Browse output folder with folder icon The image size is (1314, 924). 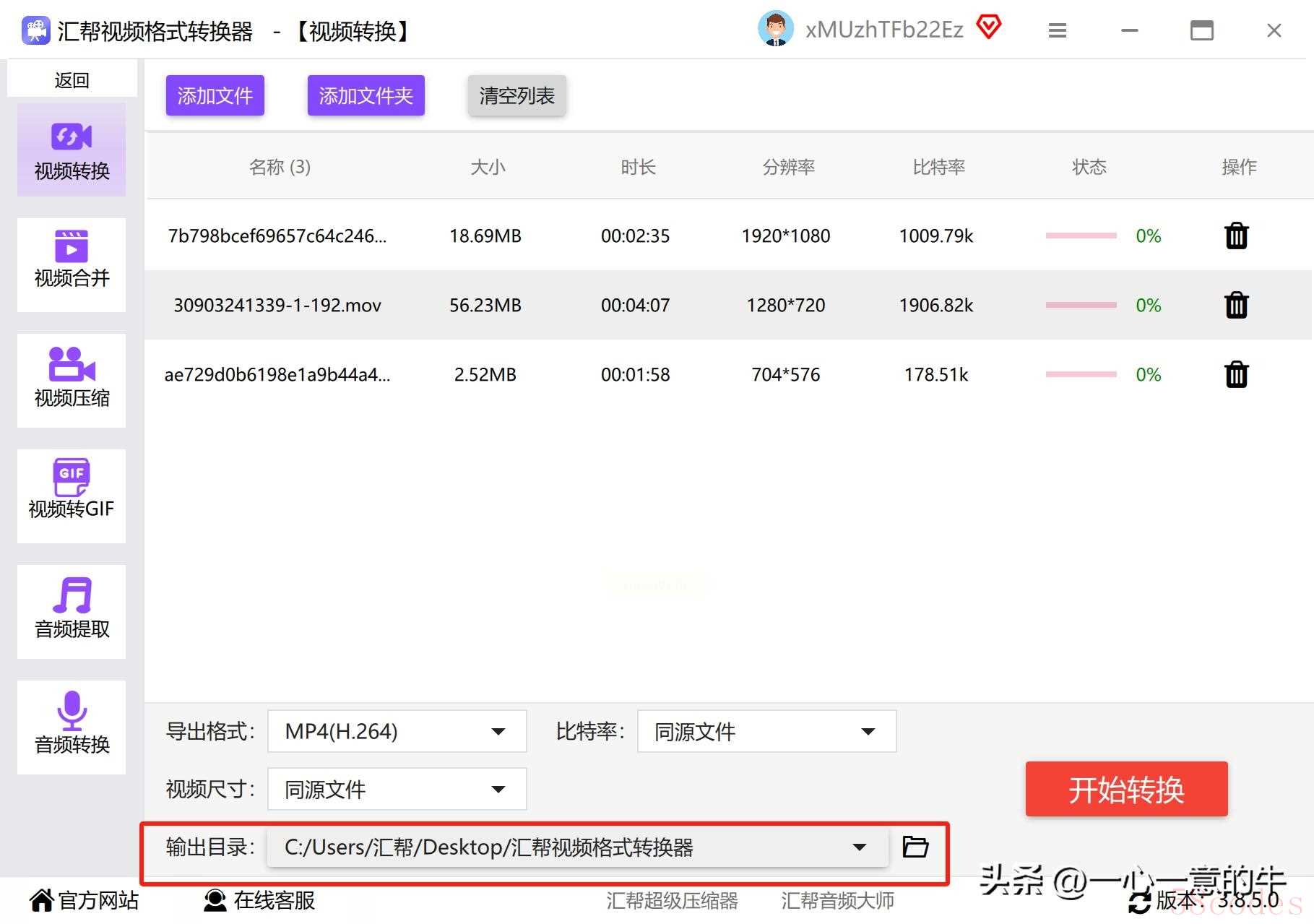[x=915, y=846]
